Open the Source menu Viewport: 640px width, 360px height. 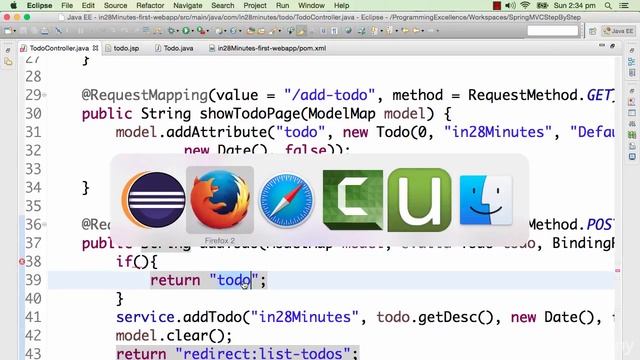pos(116,5)
